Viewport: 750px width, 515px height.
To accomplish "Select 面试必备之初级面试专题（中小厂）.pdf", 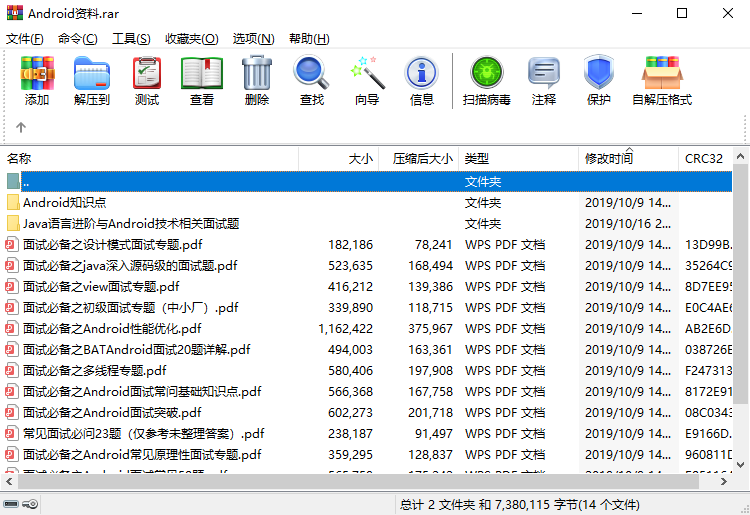I will tap(131, 308).
